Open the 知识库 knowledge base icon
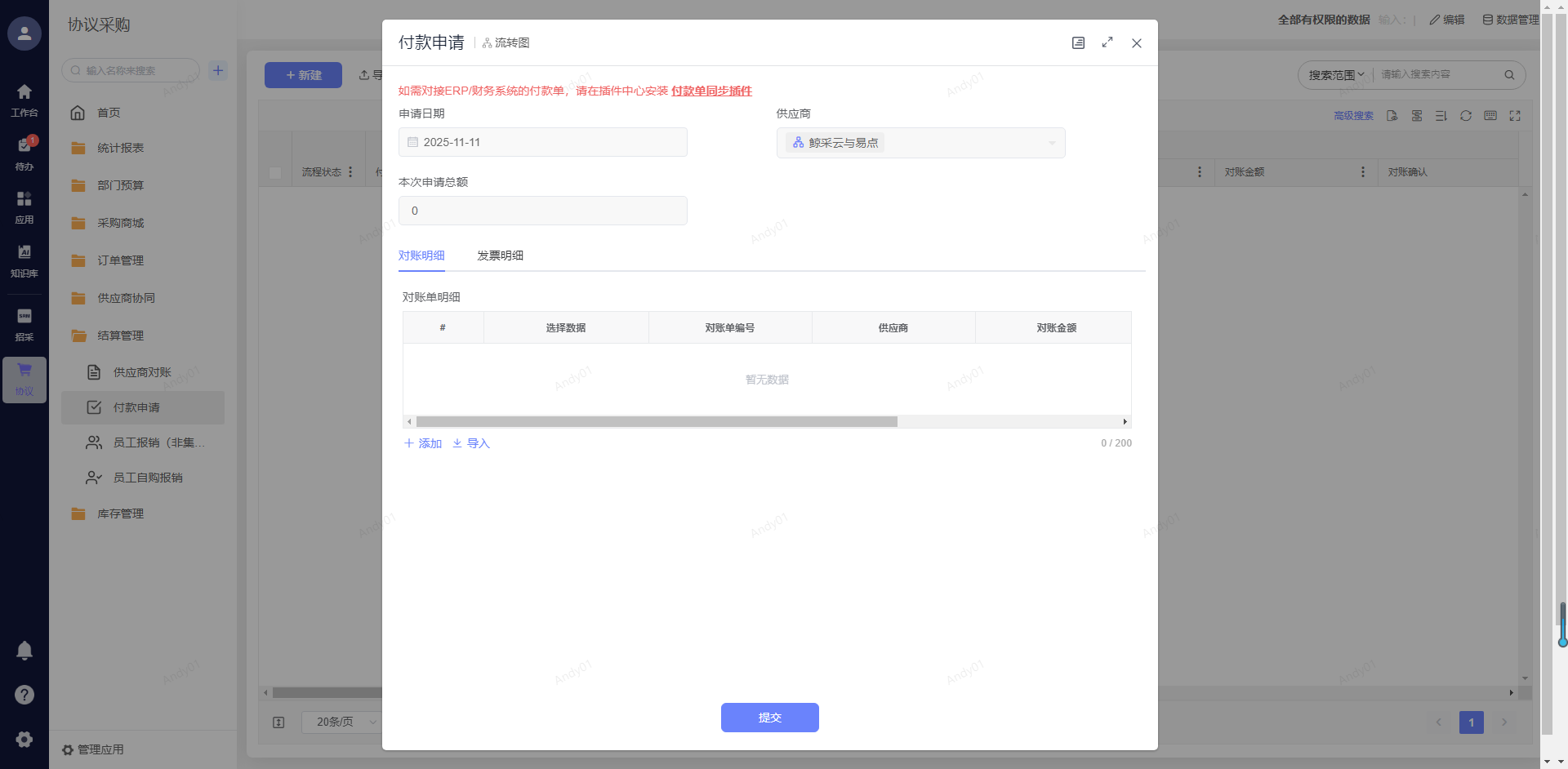Image resolution: width=1568 pixels, height=769 pixels. point(24,253)
